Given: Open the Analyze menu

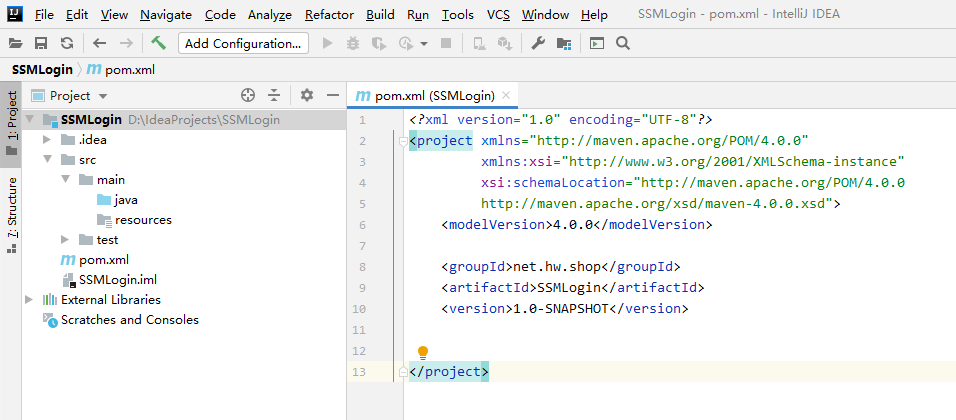Looking at the screenshot, I should [x=269, y=15].
